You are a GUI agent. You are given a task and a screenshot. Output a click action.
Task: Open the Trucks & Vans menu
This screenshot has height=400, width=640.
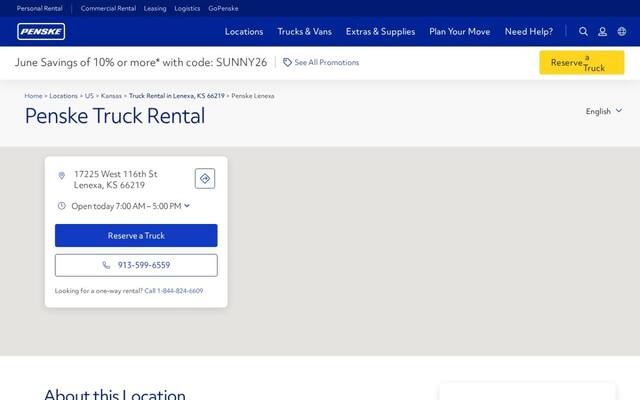coord(304,31)
